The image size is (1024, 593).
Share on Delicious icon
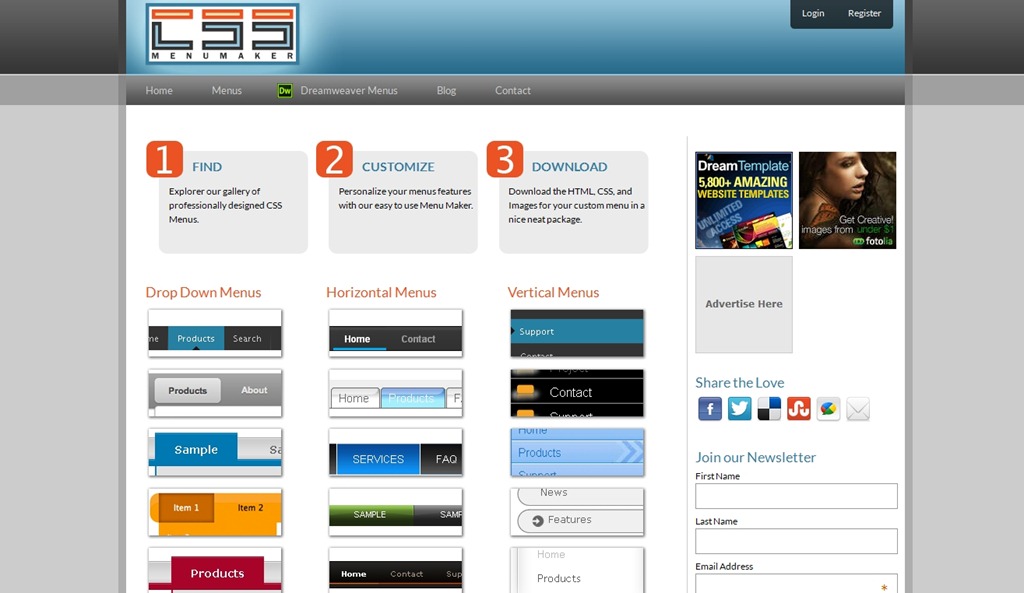point(769,409)
